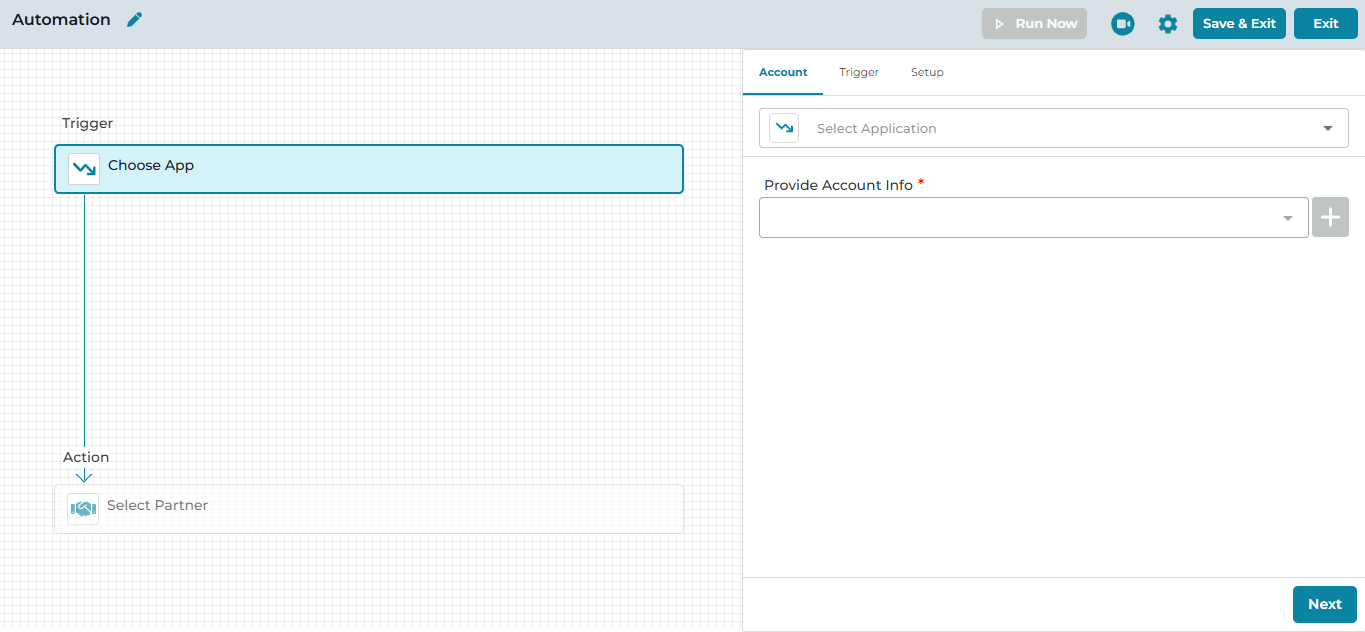Open the Provide Account Info dropdown
Viewport: 1365px width, 632px height.
point(1034,217)
